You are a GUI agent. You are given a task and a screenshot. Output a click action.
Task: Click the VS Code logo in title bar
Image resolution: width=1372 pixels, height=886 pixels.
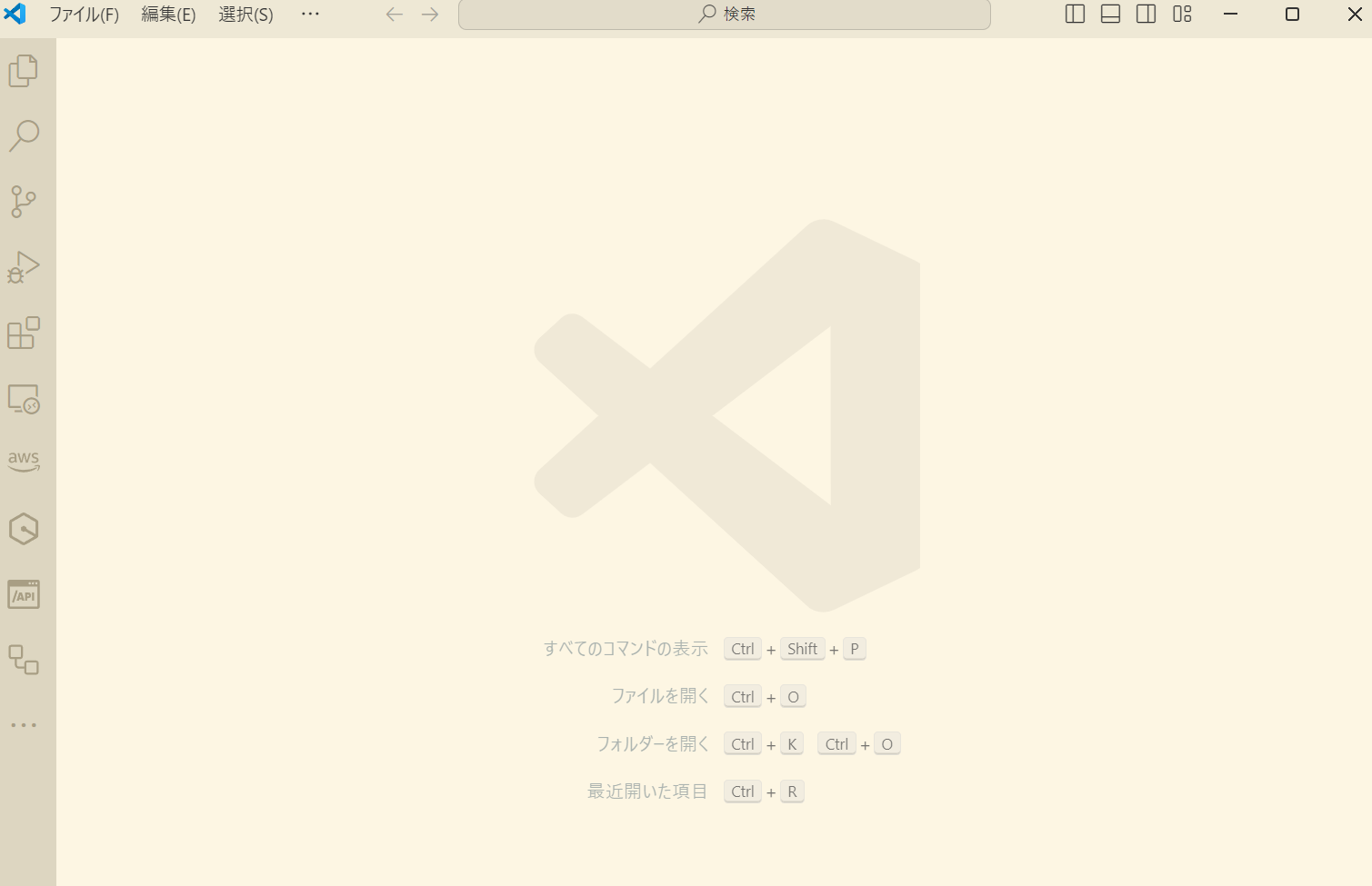point(15,14)
